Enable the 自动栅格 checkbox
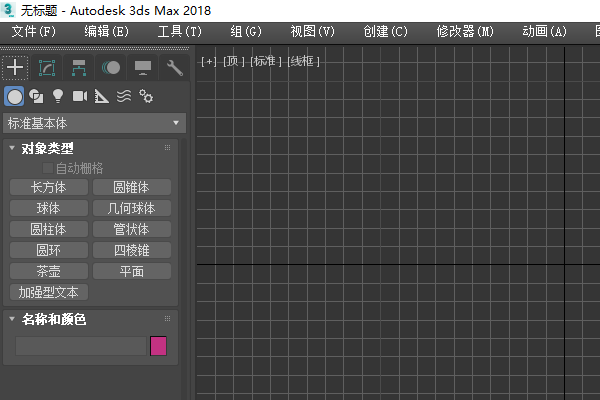Viewport: 600px width, 400px height. click(x=48, y=168)
